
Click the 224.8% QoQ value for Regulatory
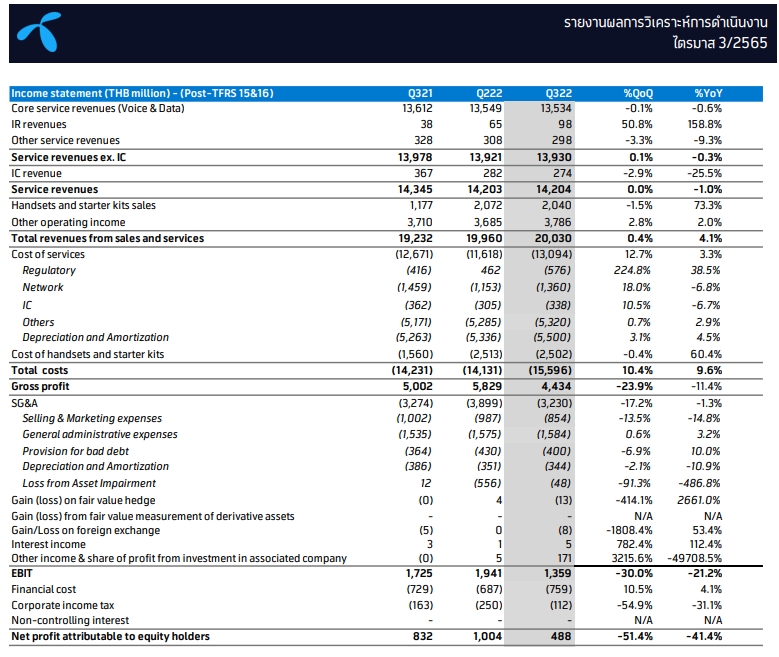pyautogui.click(x=632, y=270)
